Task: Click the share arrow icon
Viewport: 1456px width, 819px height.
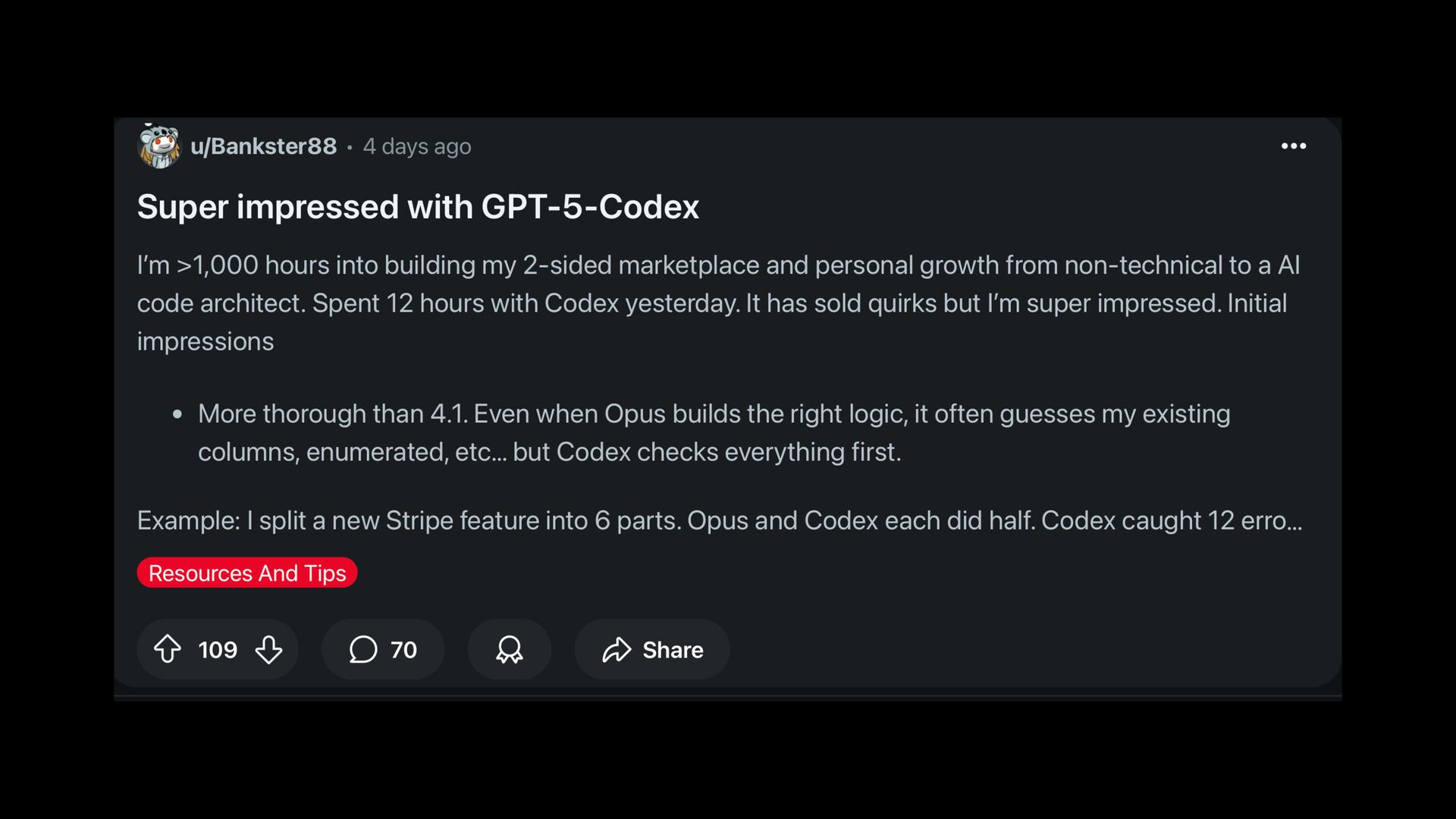Action: tap(617, 649)
